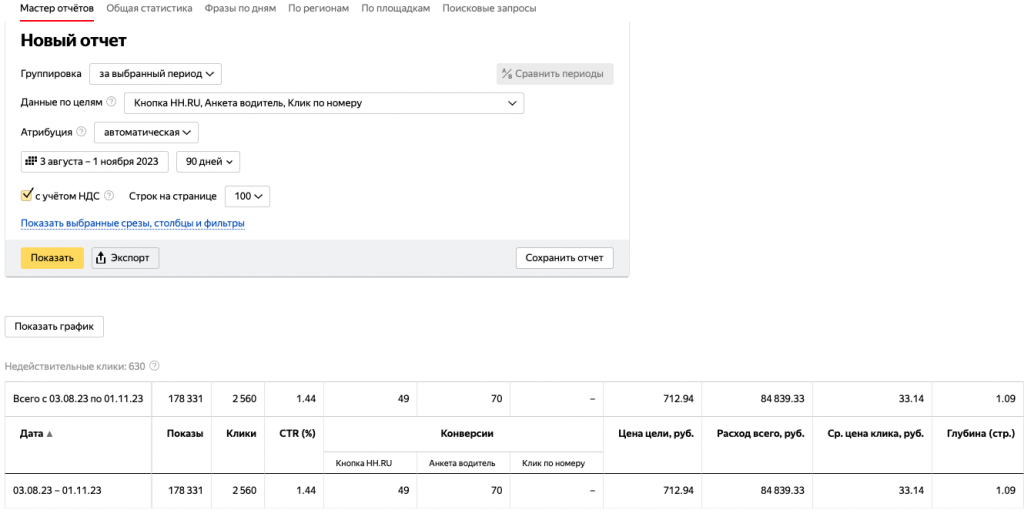Viewport: 1024px width, 527px height.
Task: Click help icon next to Данные по целям
Action: point(111,103)
